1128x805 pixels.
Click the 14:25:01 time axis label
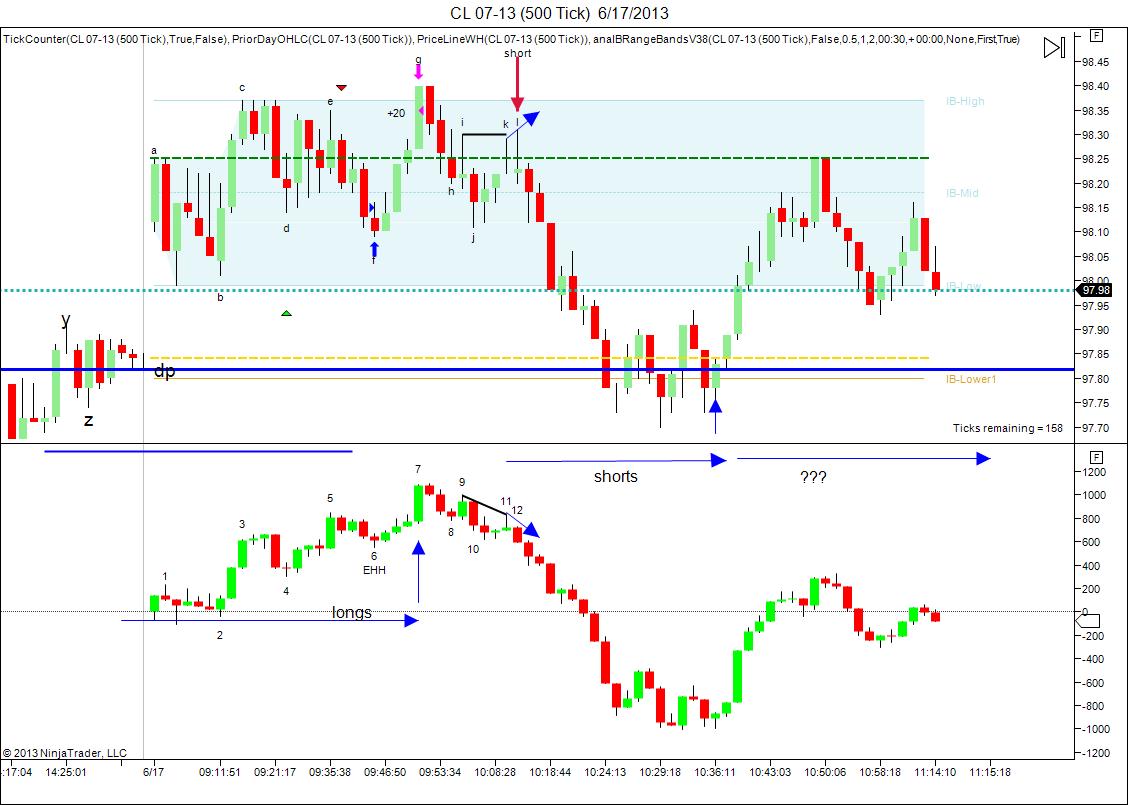tap(66, 772)
